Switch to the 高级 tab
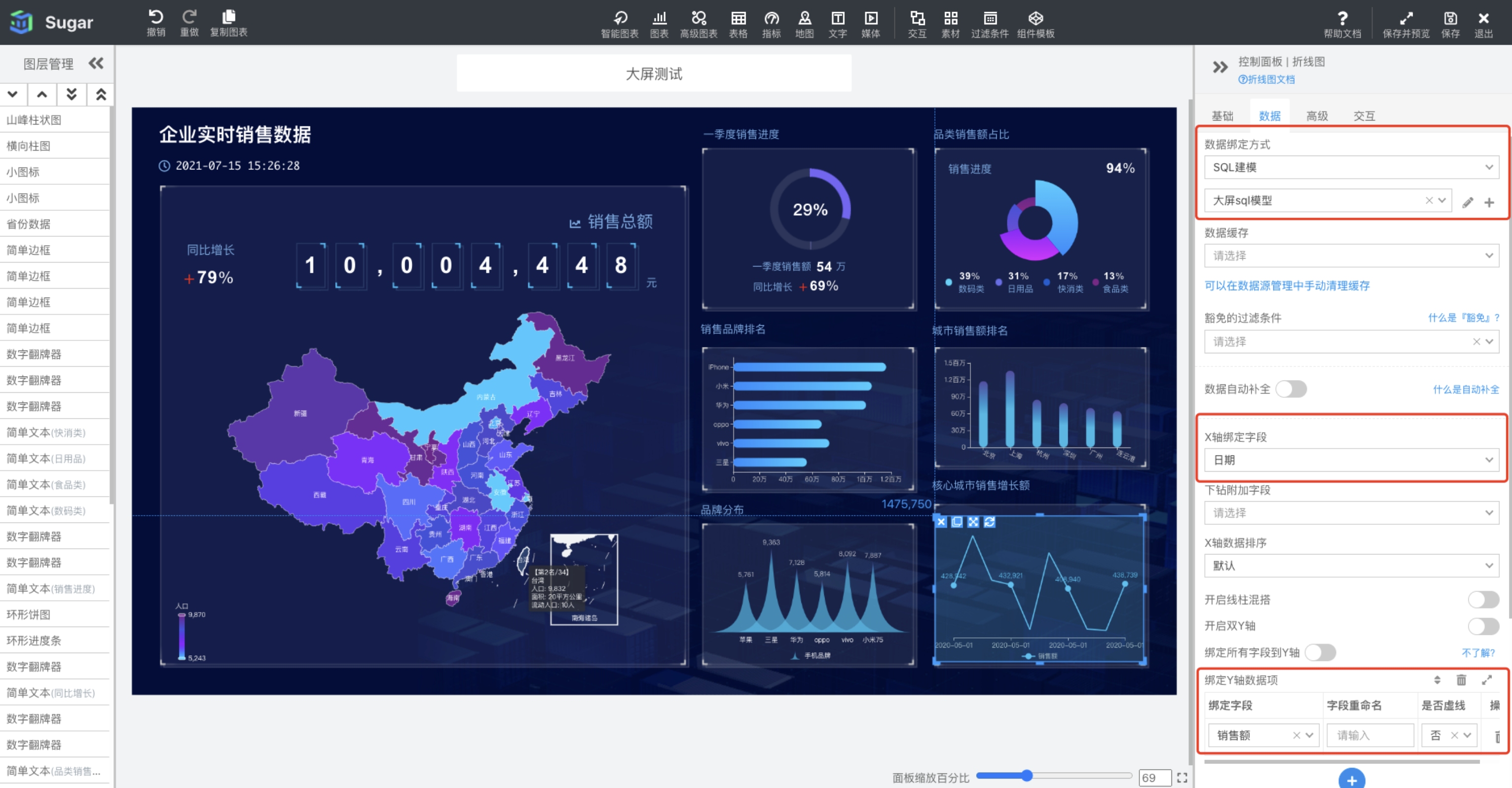 pos(1317,116)
